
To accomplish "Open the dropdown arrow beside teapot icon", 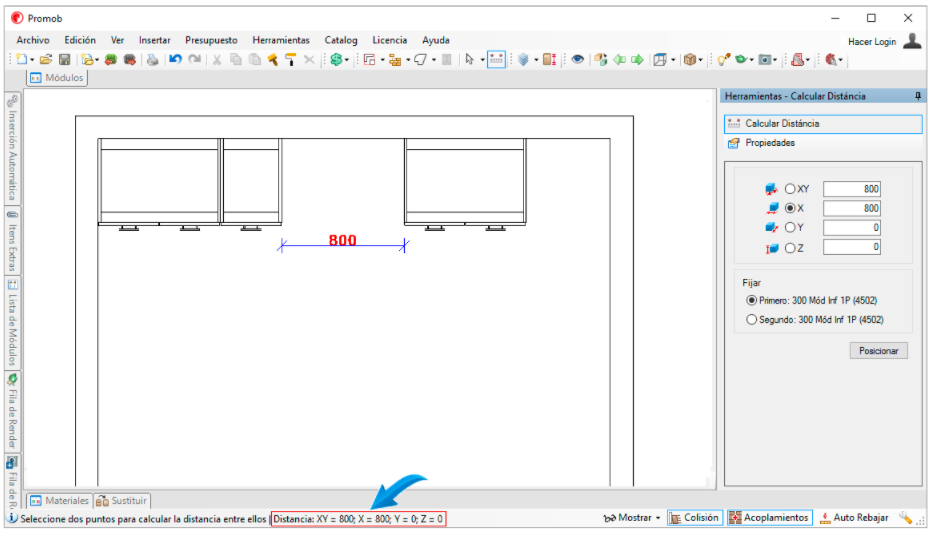I will (752, 60).
